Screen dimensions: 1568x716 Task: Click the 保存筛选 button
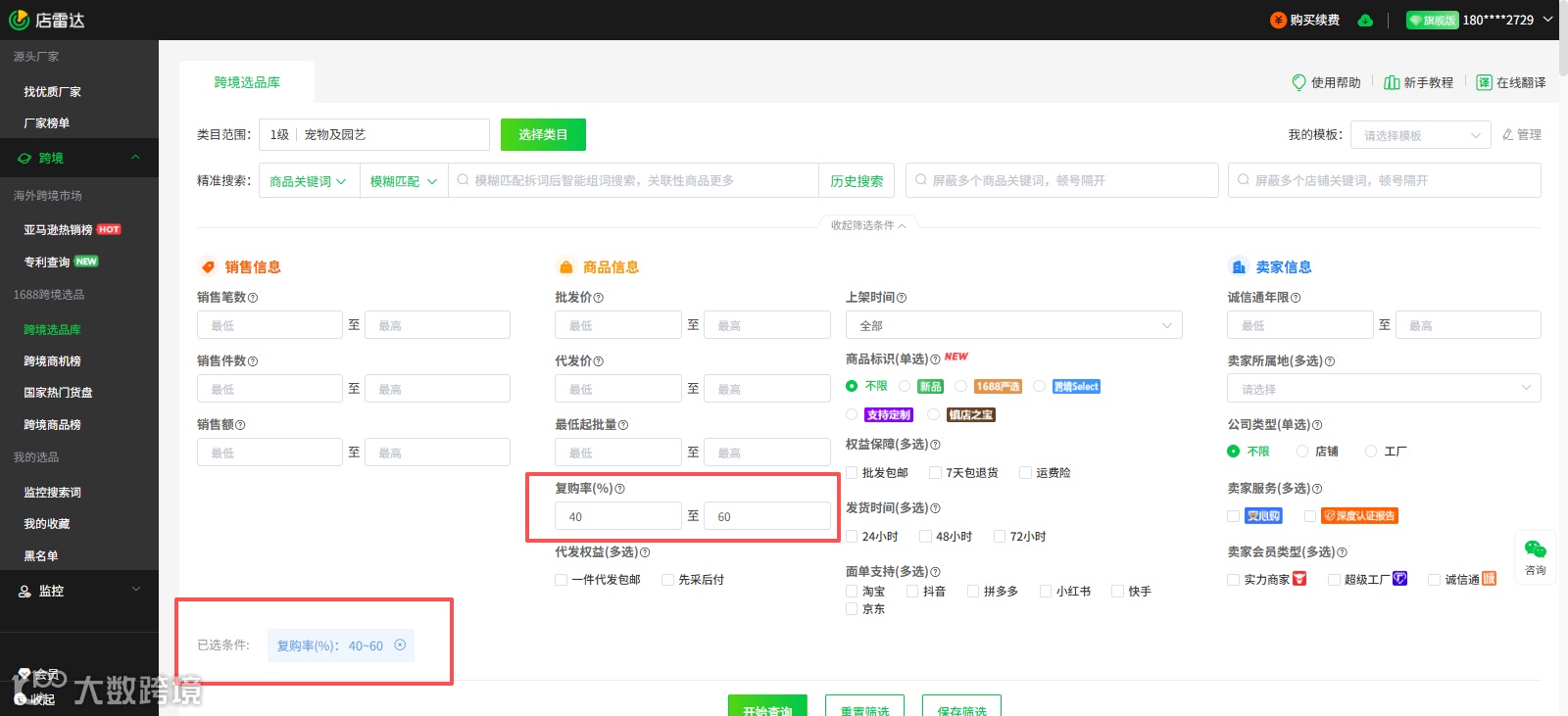(x=961, y=705)
